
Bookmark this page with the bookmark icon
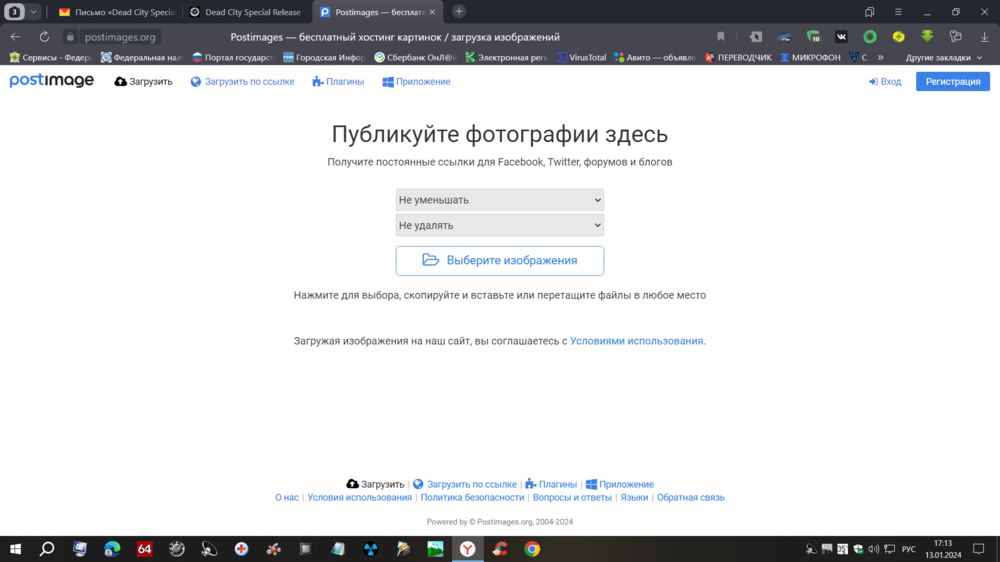click(x=721, y=37)
